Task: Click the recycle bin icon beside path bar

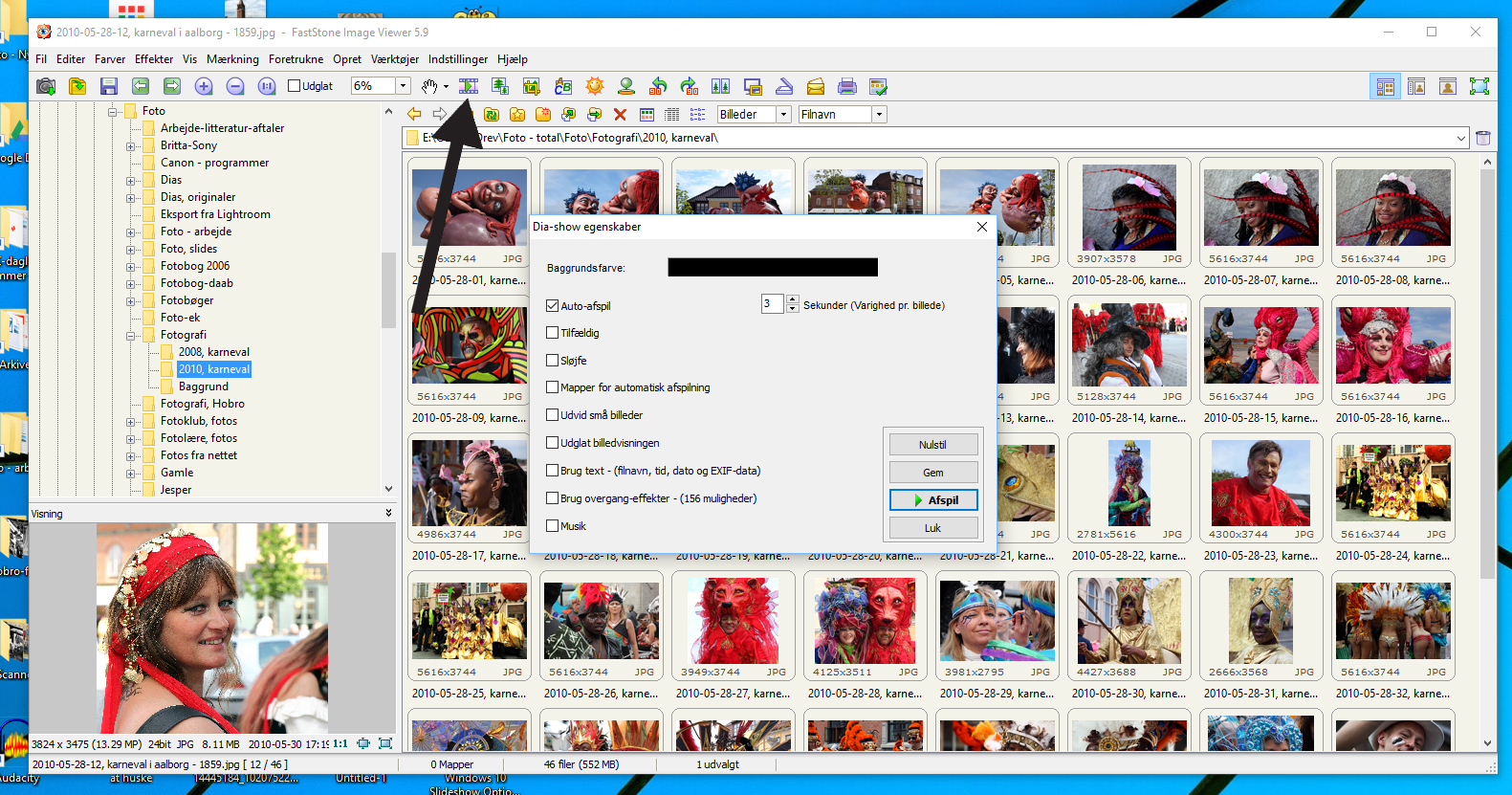Action: pyautogui.click(x=1483, y=138)
